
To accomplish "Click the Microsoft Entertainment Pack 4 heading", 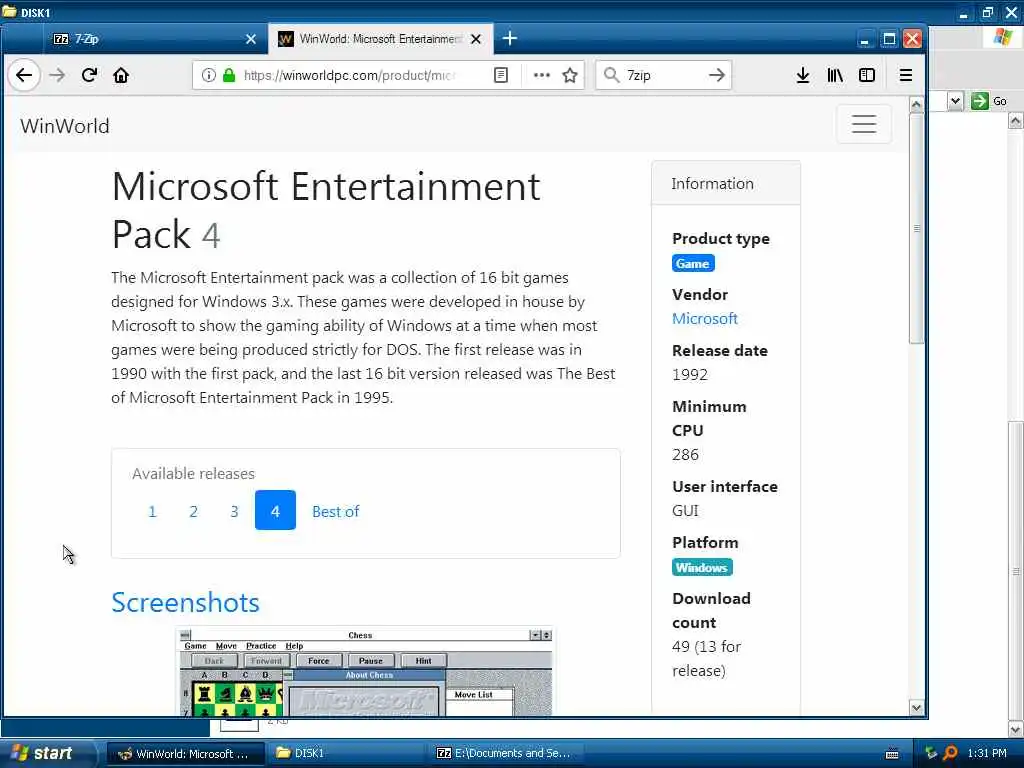I will [x=326, y=210].
